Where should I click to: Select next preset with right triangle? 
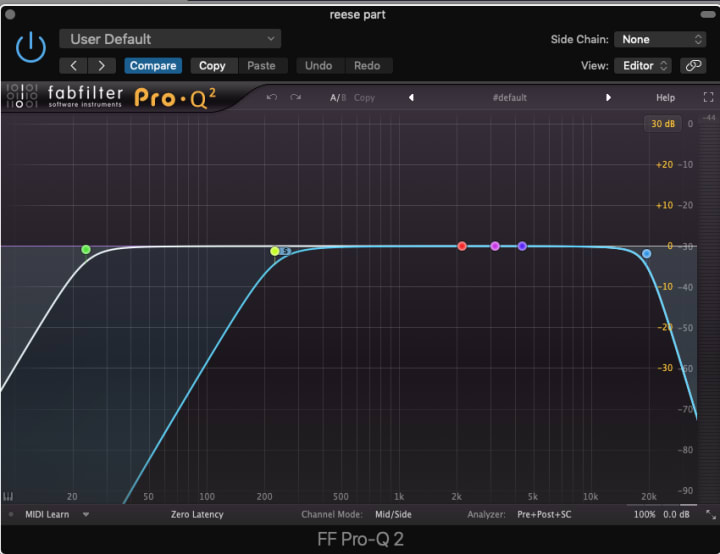point(608,97)
